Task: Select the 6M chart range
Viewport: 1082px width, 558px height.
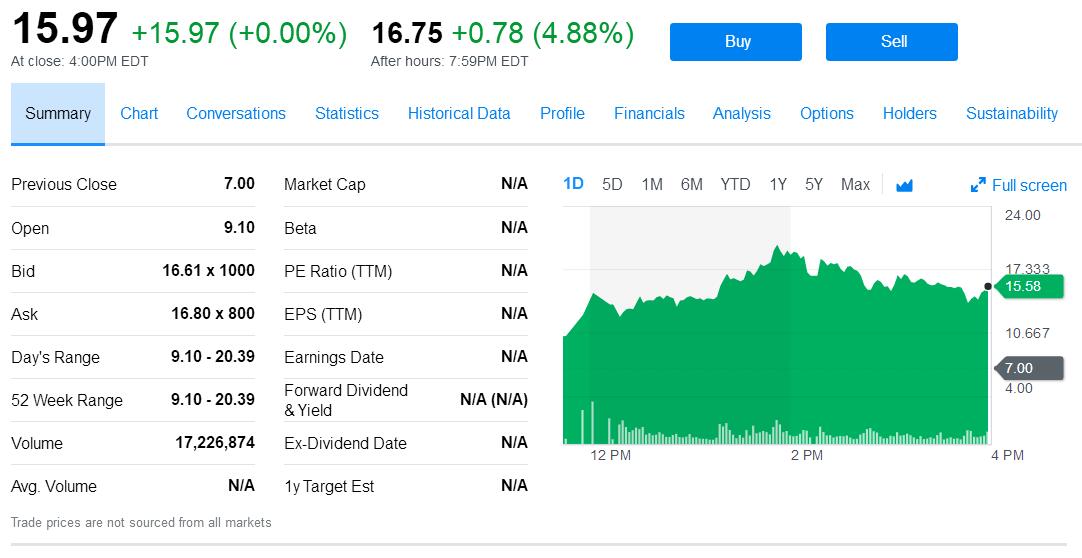Action: [691, 184]
